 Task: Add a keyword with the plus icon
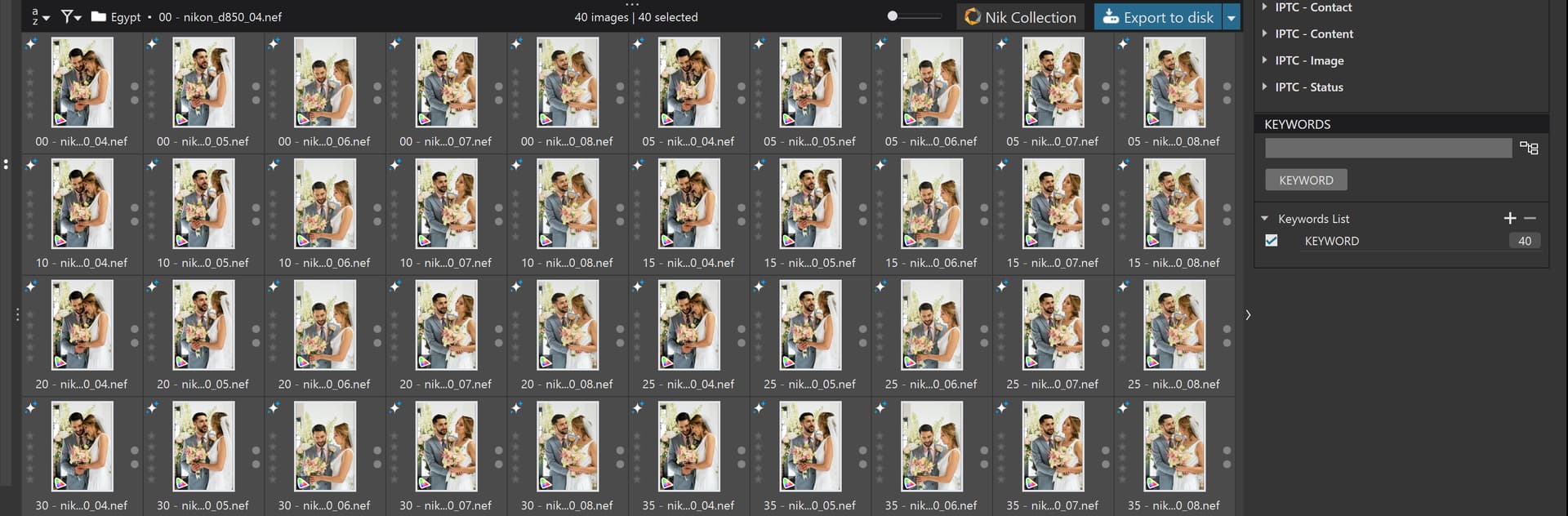(x=1510, y=218)
